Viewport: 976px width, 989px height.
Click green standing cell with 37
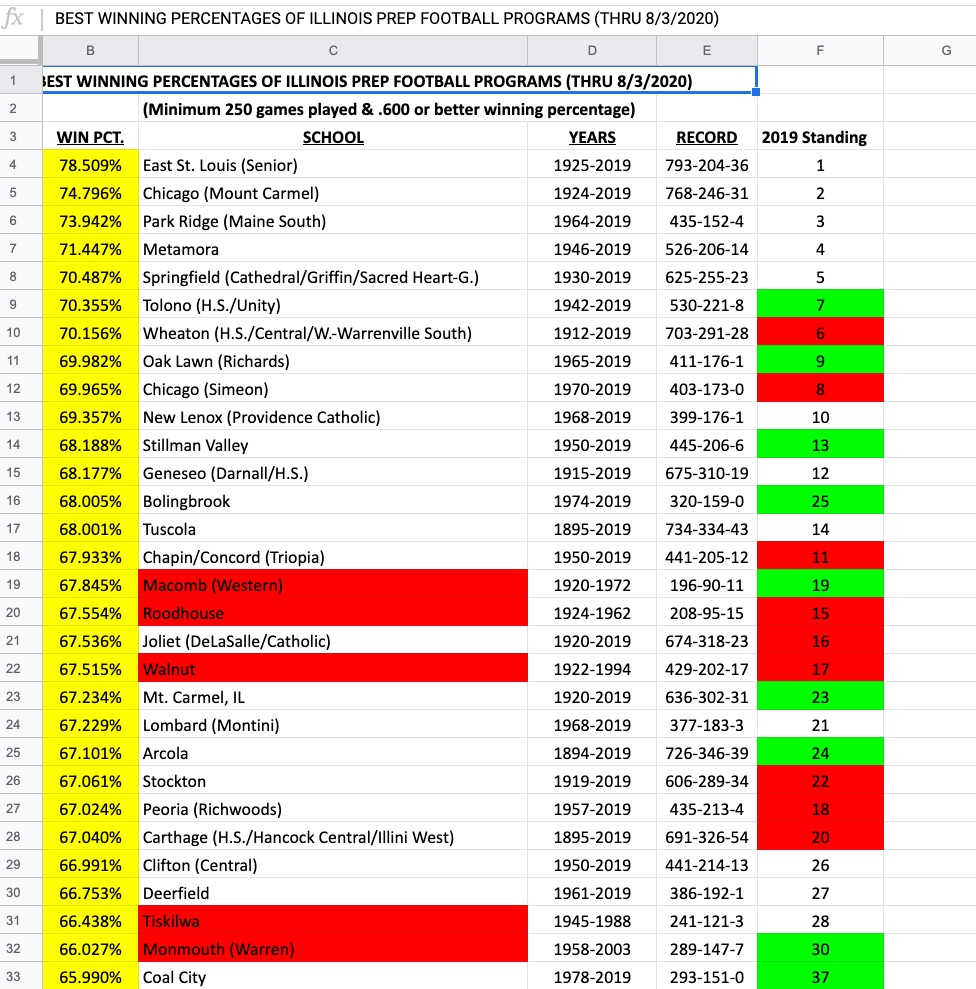[x=820, y=976]
